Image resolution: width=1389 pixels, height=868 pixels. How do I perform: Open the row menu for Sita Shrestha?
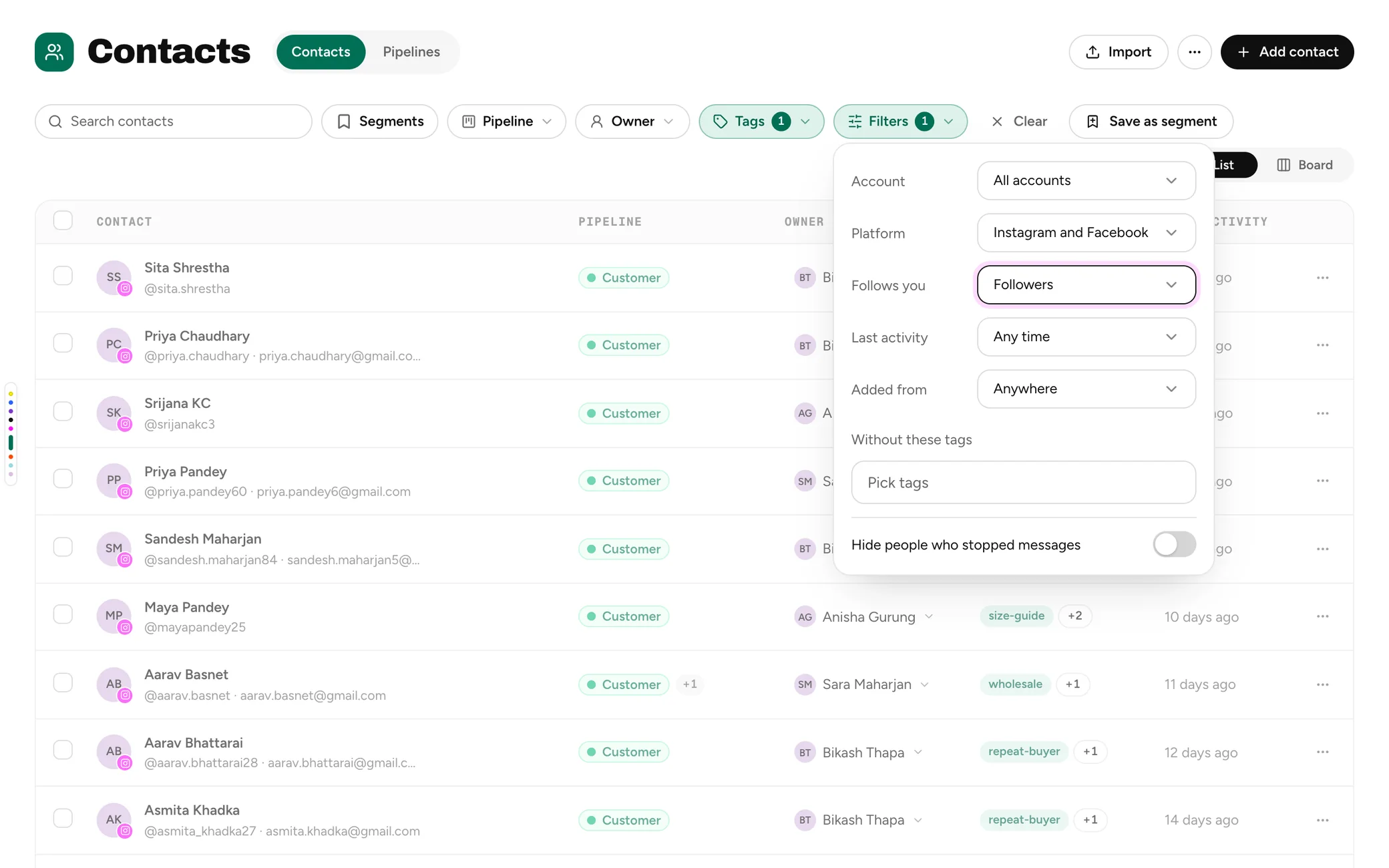(x=1322, y=278)
